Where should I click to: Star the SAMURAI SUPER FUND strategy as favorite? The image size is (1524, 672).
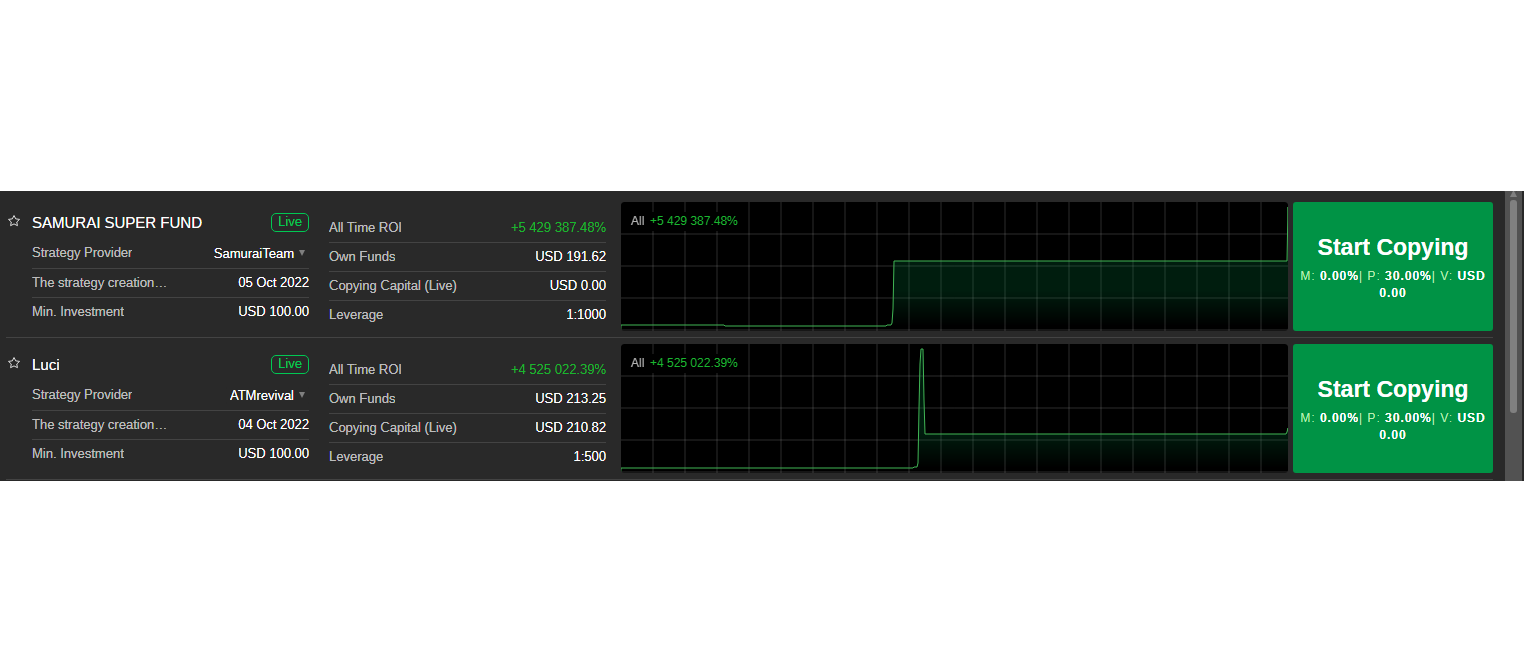(14, 222)
